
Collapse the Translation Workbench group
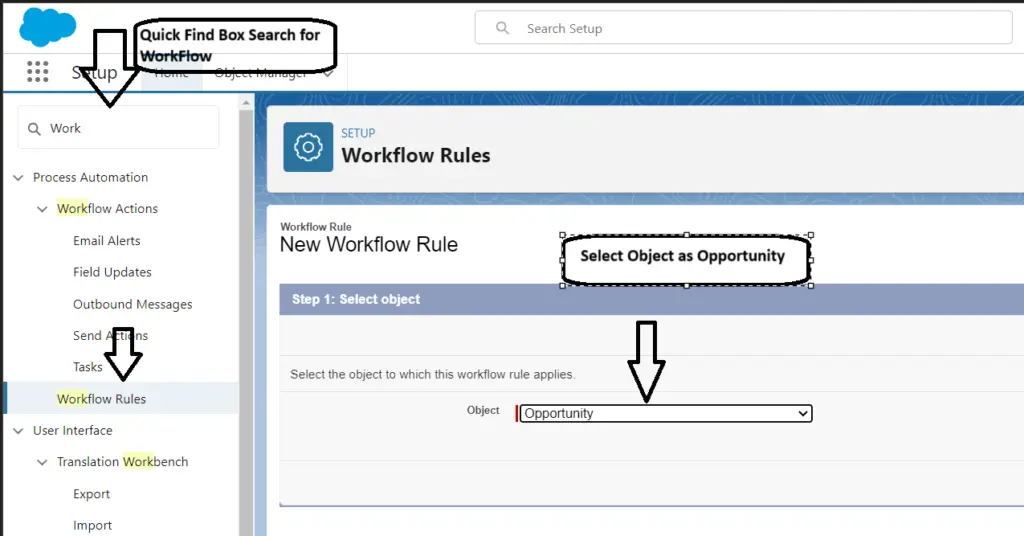pos(42,462)
